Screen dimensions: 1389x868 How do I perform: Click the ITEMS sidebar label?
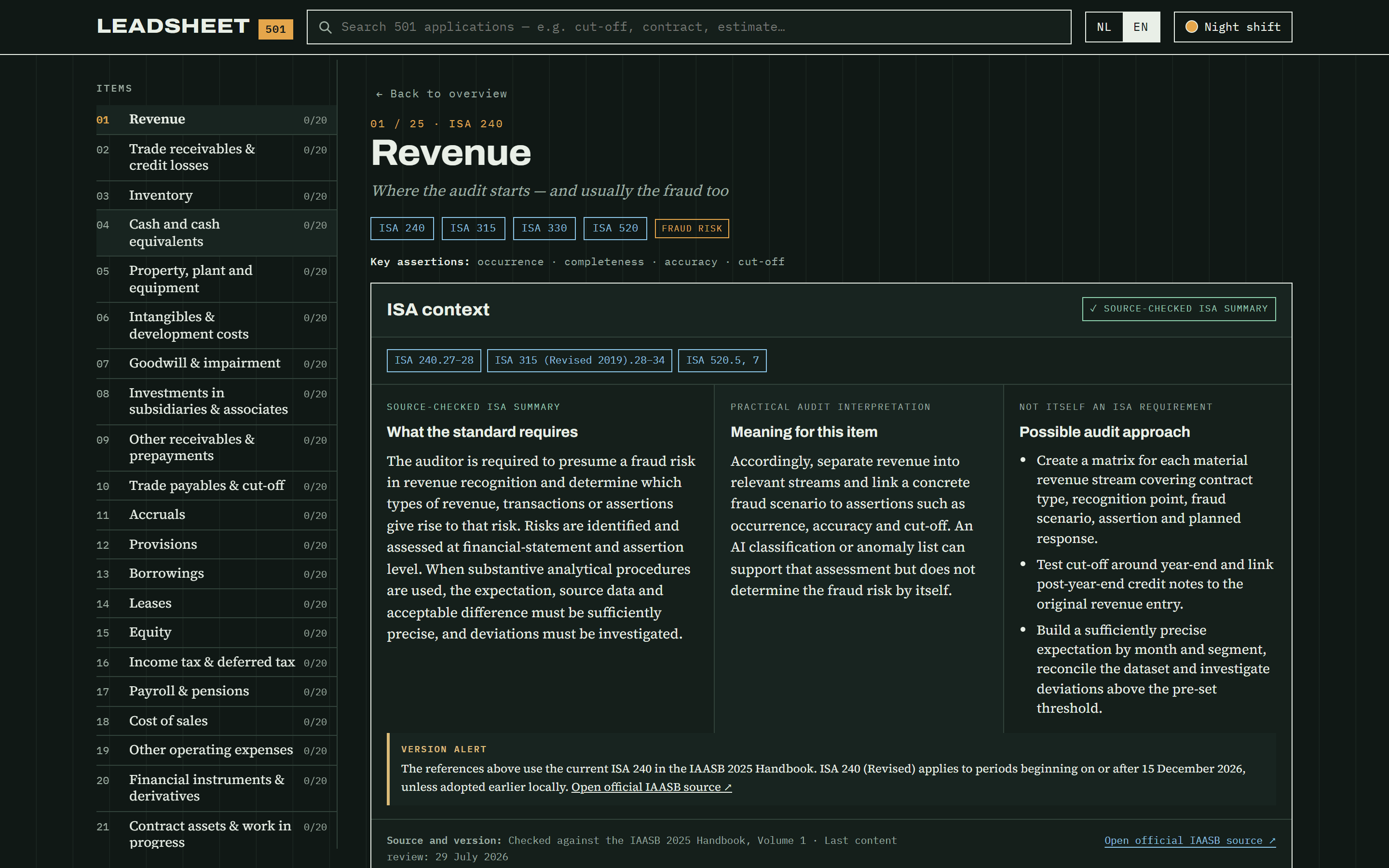click(114, 88)
